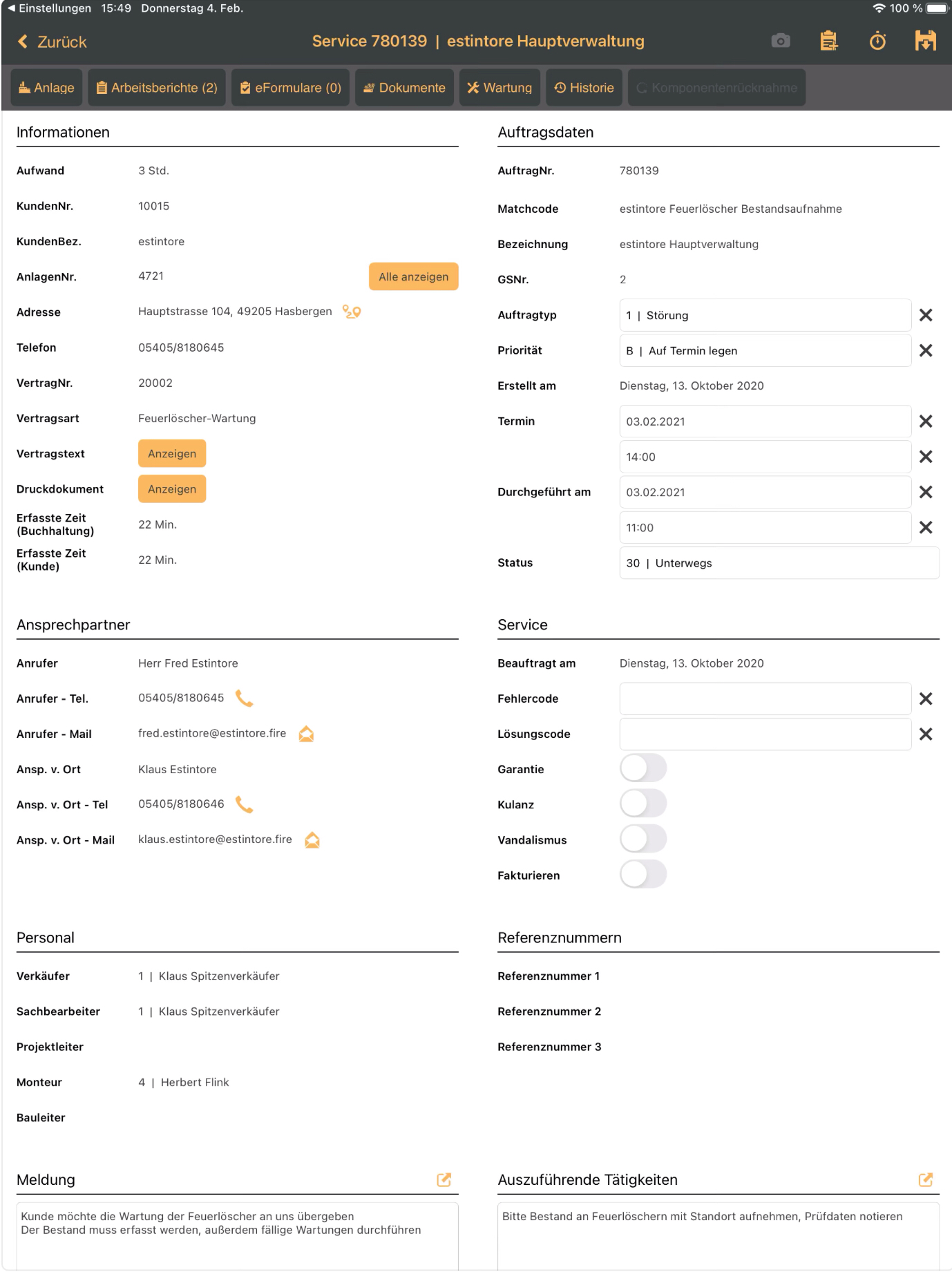Click the Fehlercode input field

[765, 699]
